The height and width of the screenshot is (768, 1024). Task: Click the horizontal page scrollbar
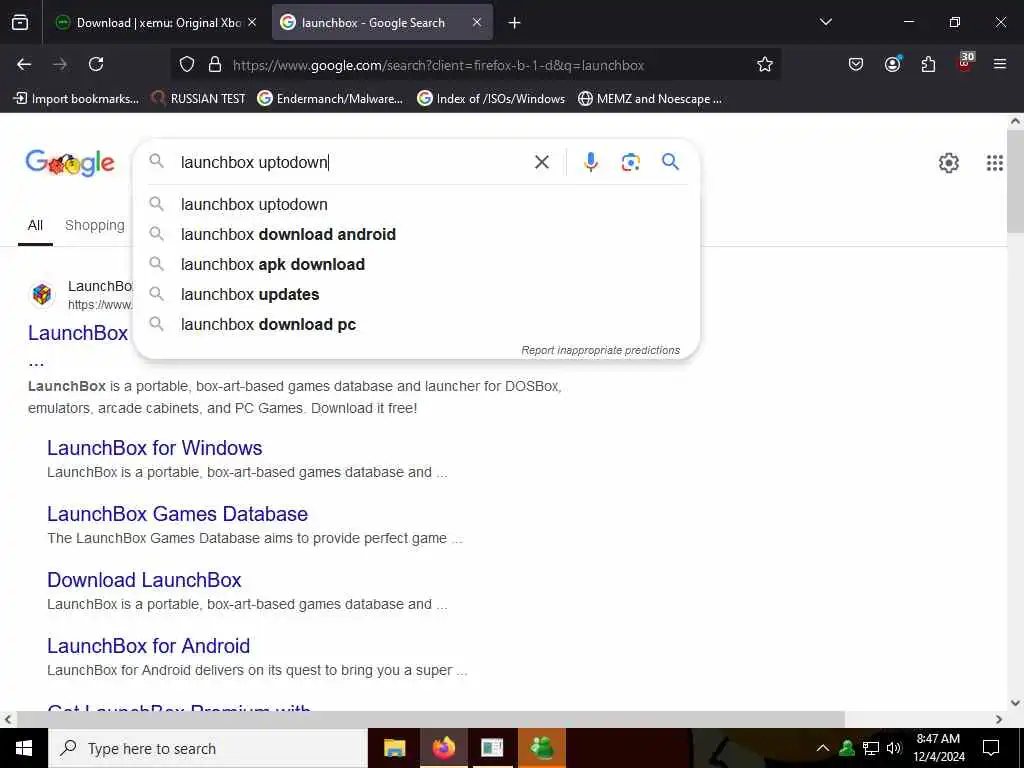coord(430,719)
